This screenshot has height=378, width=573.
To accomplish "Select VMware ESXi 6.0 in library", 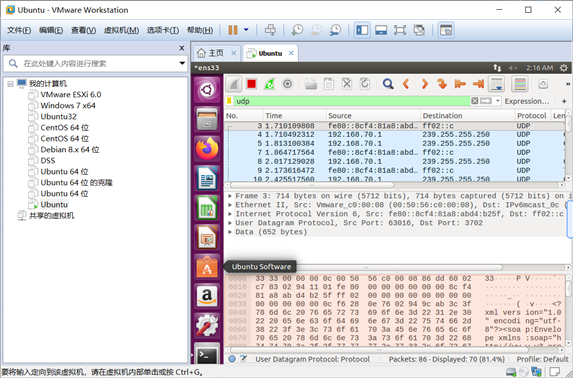I will (71, 95).
